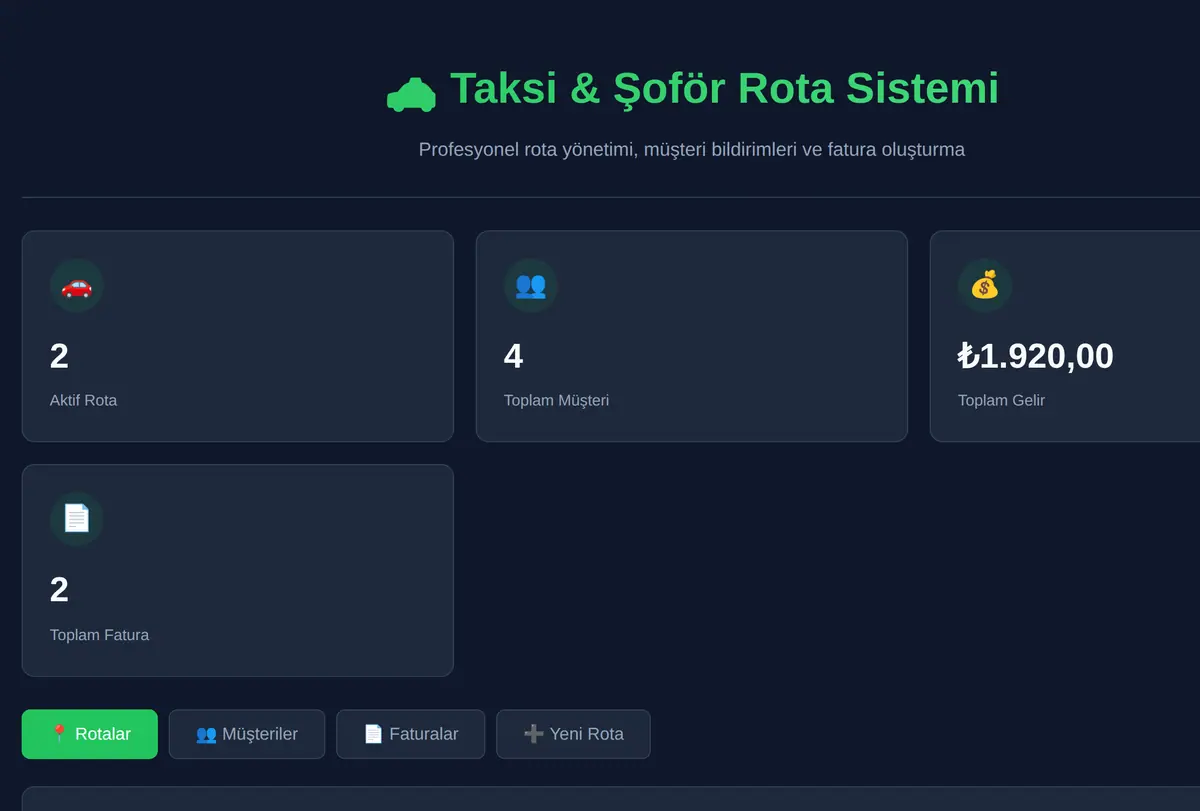Click the Toplam Müşteri label

pyautogui.click(x=556, y=400)
